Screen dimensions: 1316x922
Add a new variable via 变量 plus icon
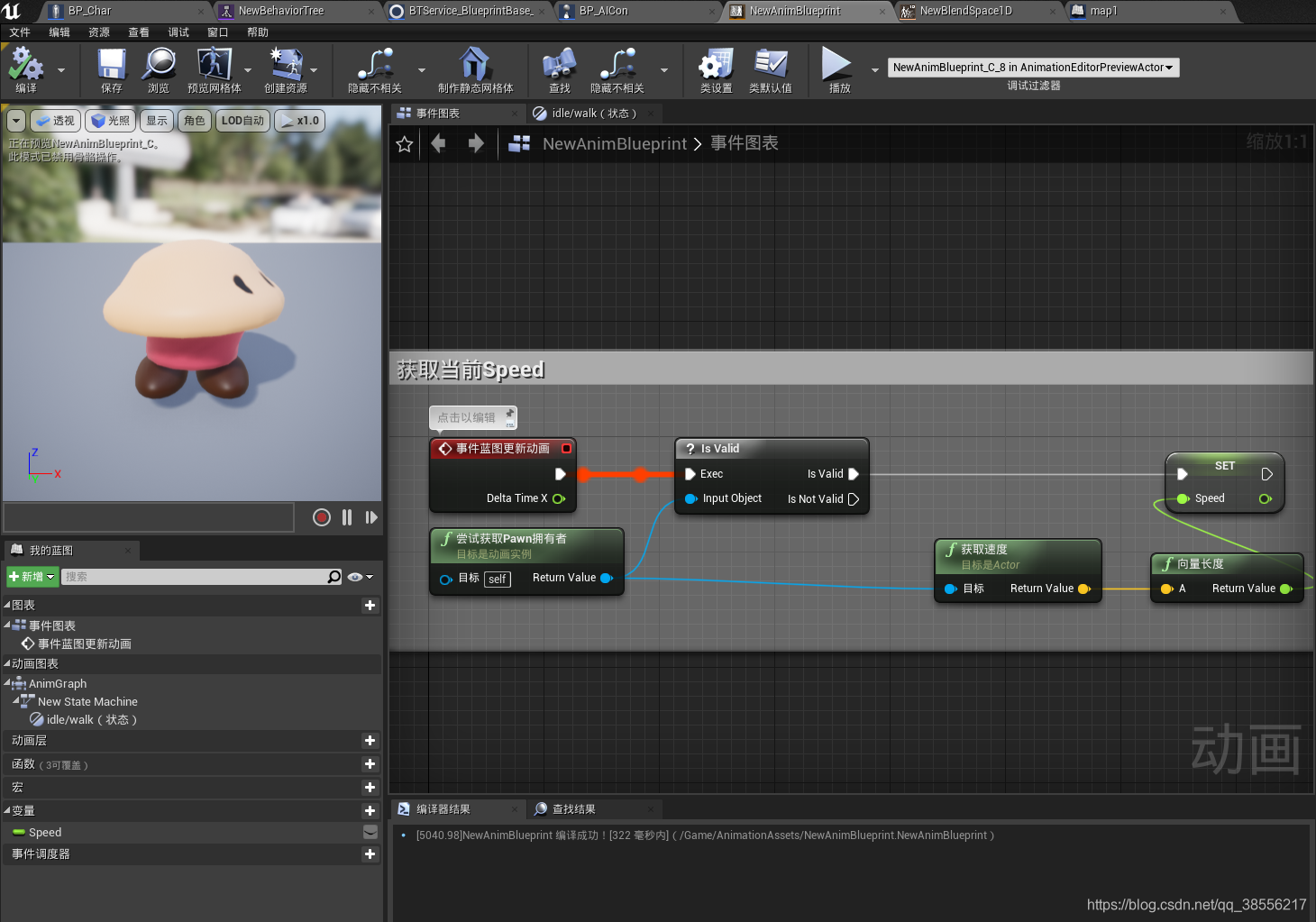coord(370,811)
